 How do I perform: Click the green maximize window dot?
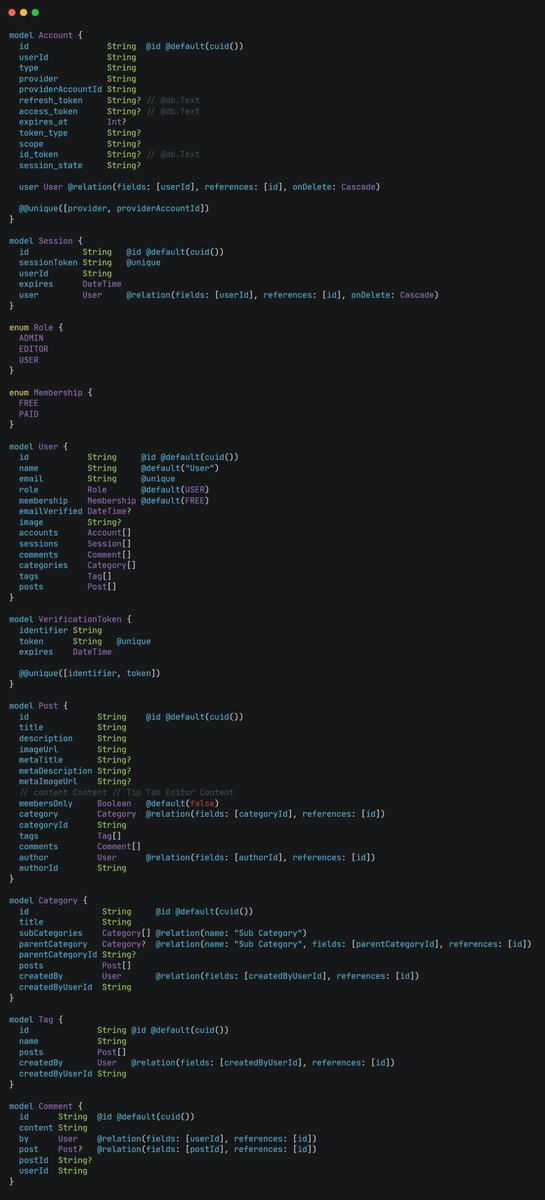coord(35,12)
